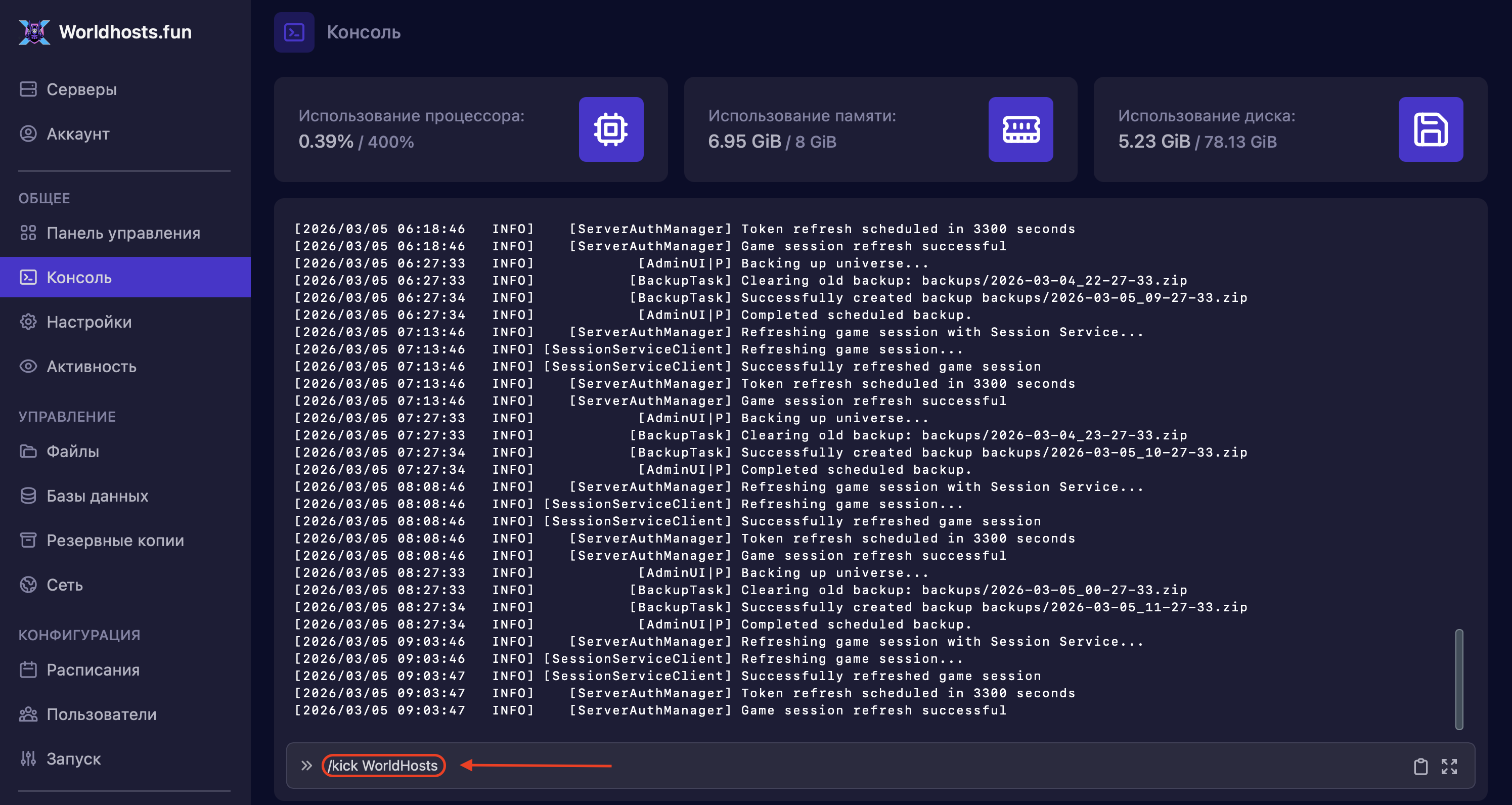Click the console terminal icon in header
The image size is (1512, 805).
294,32
